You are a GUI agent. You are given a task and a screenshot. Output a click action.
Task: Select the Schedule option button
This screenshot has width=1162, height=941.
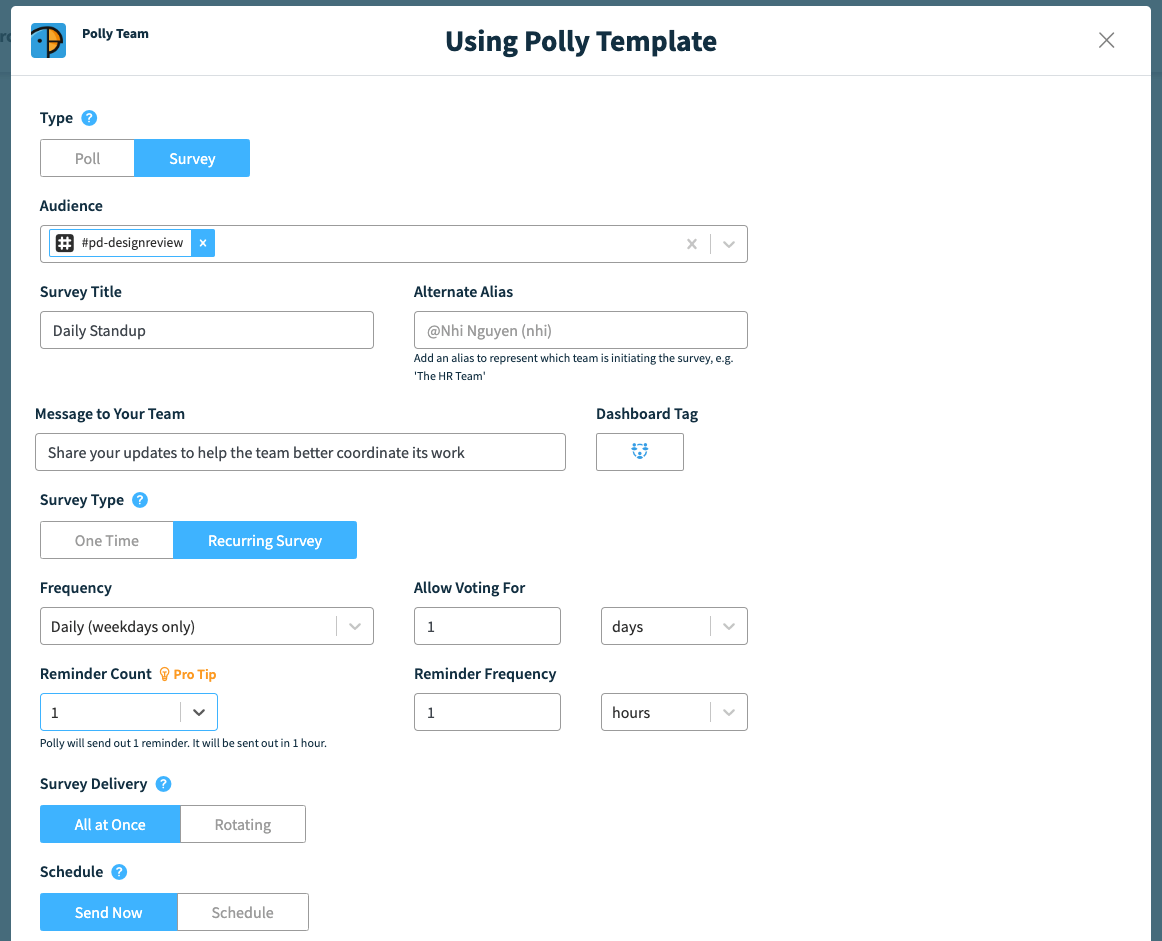243,912
